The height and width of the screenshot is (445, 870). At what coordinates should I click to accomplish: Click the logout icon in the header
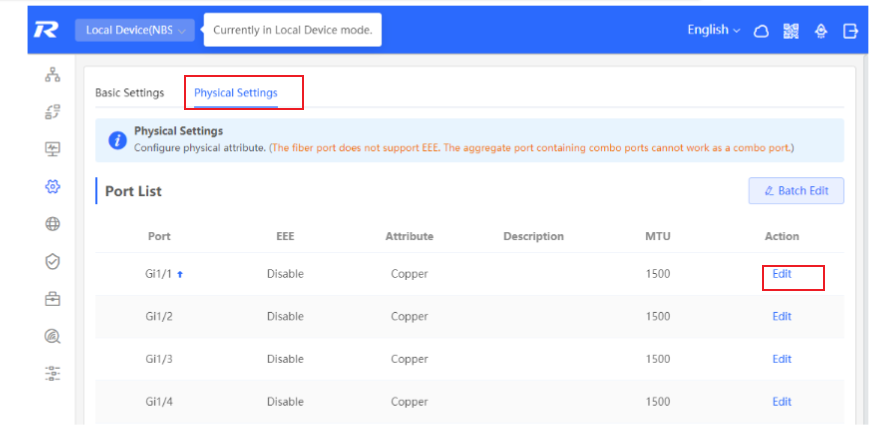[x=850, y=31]
